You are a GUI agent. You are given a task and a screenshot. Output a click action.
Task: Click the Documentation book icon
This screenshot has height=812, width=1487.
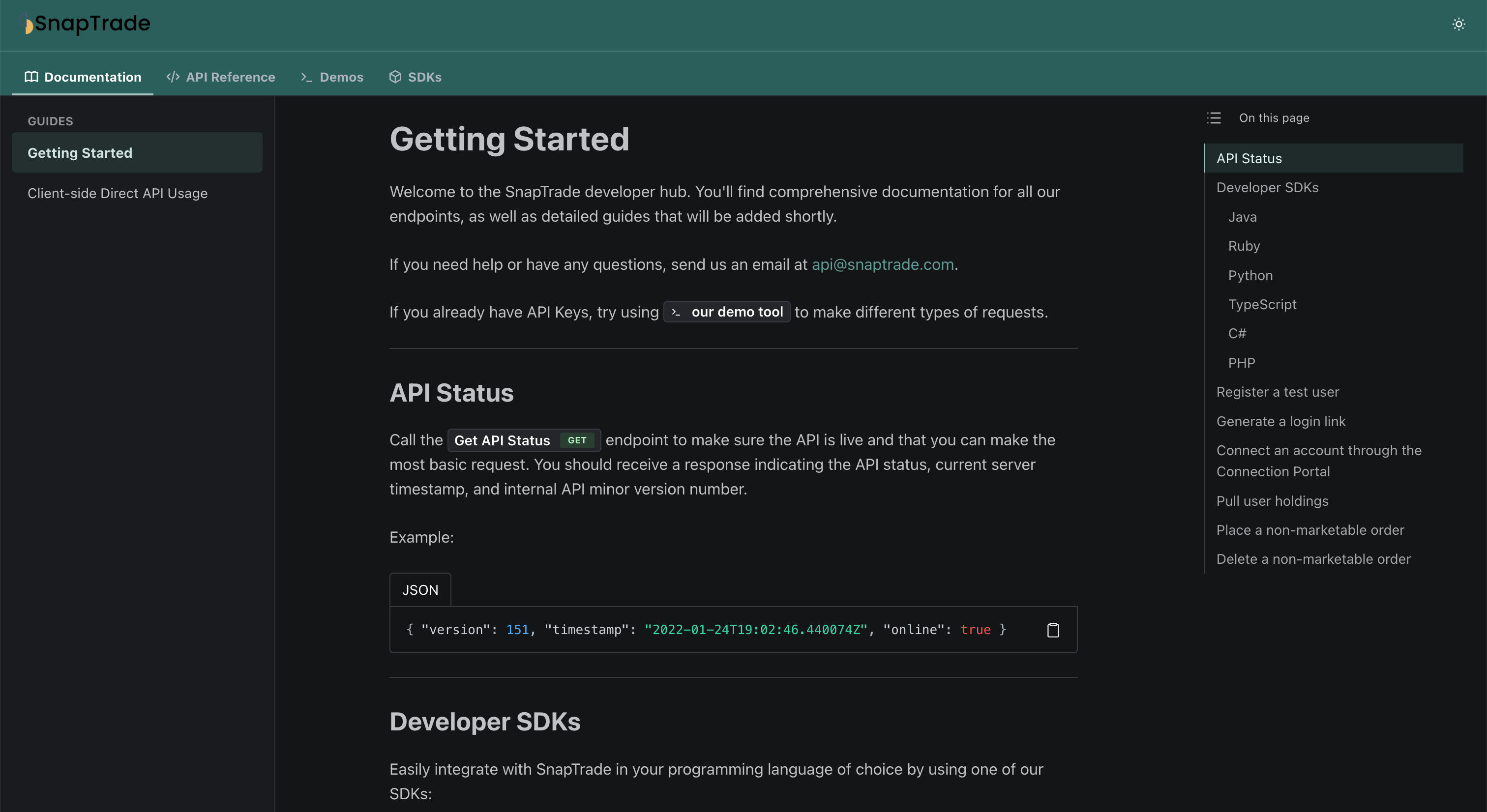(x=31, y=77)
